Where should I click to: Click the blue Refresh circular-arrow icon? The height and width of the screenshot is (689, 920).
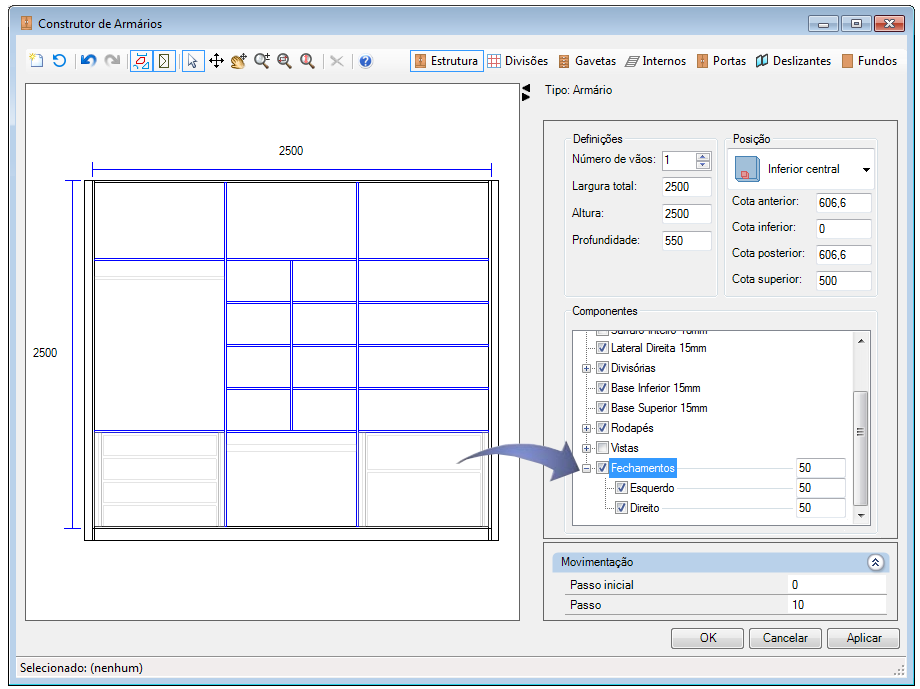(59, 60)
